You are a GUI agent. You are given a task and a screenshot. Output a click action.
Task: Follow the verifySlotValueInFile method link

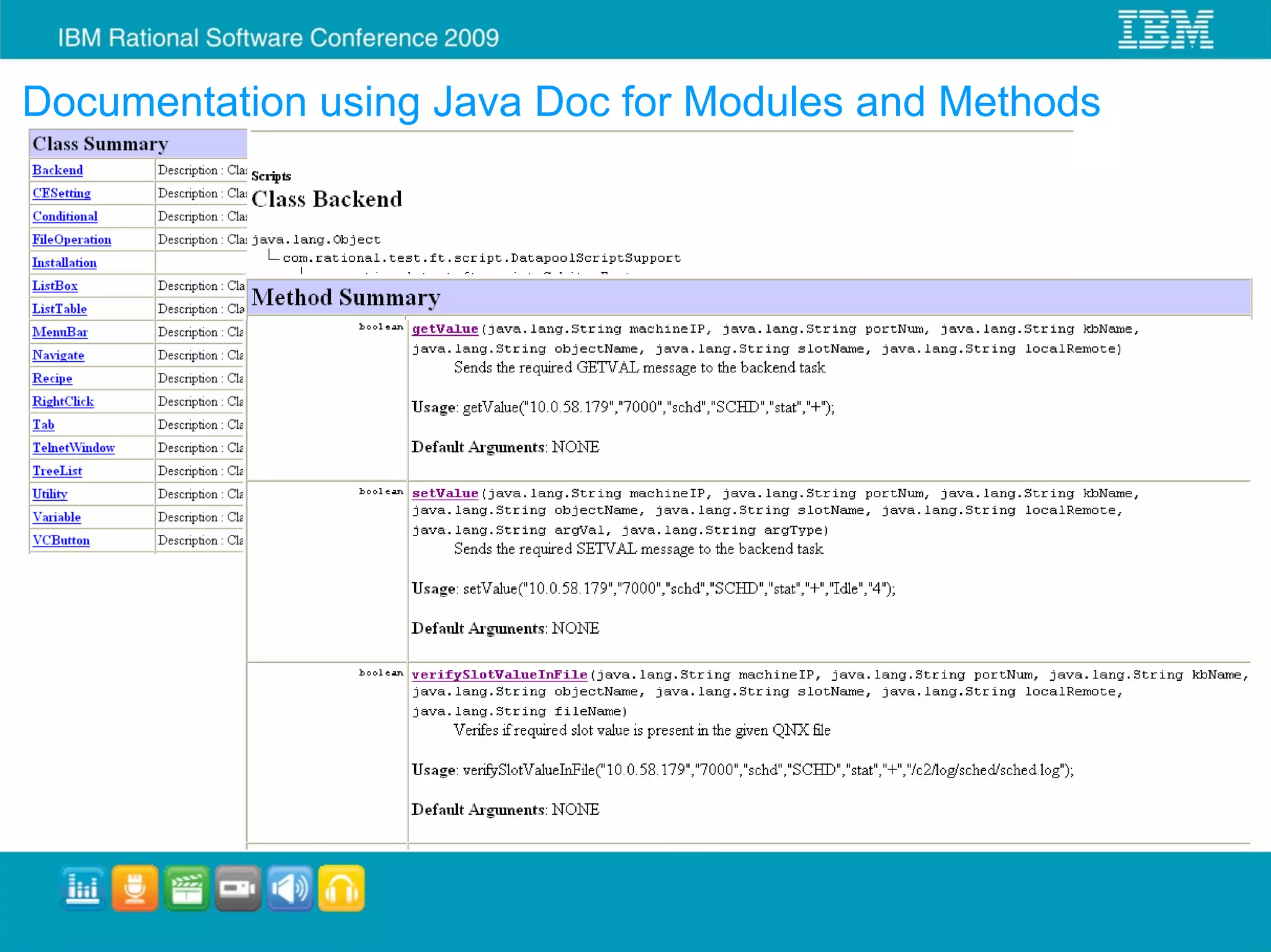500,675
